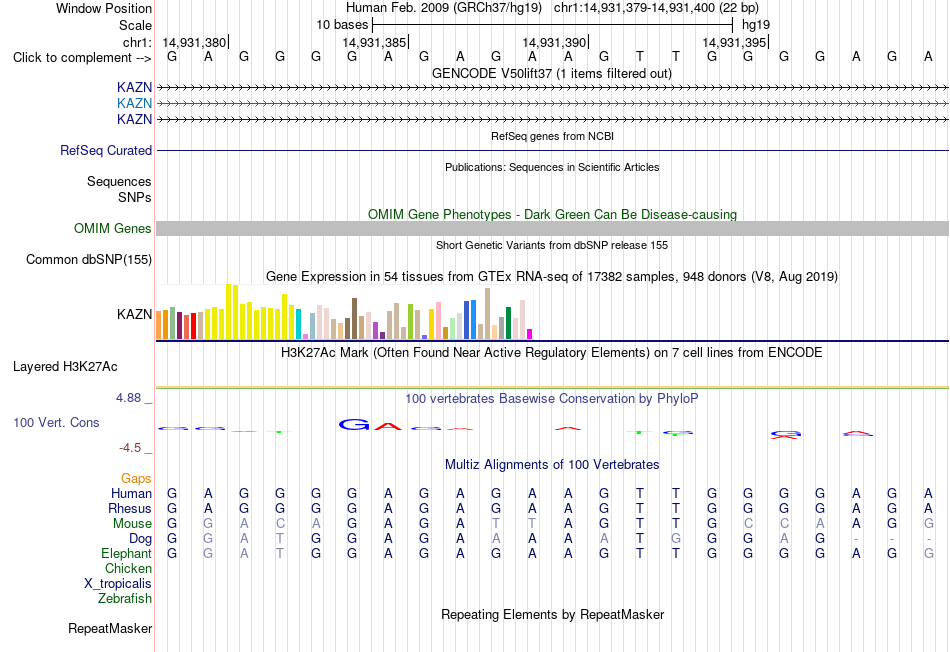Image resolution: width=950 pixels, height=652 pixels.
Task: Click the KAZN label beside the GTEx bar chart
Action: pos(135,314)
